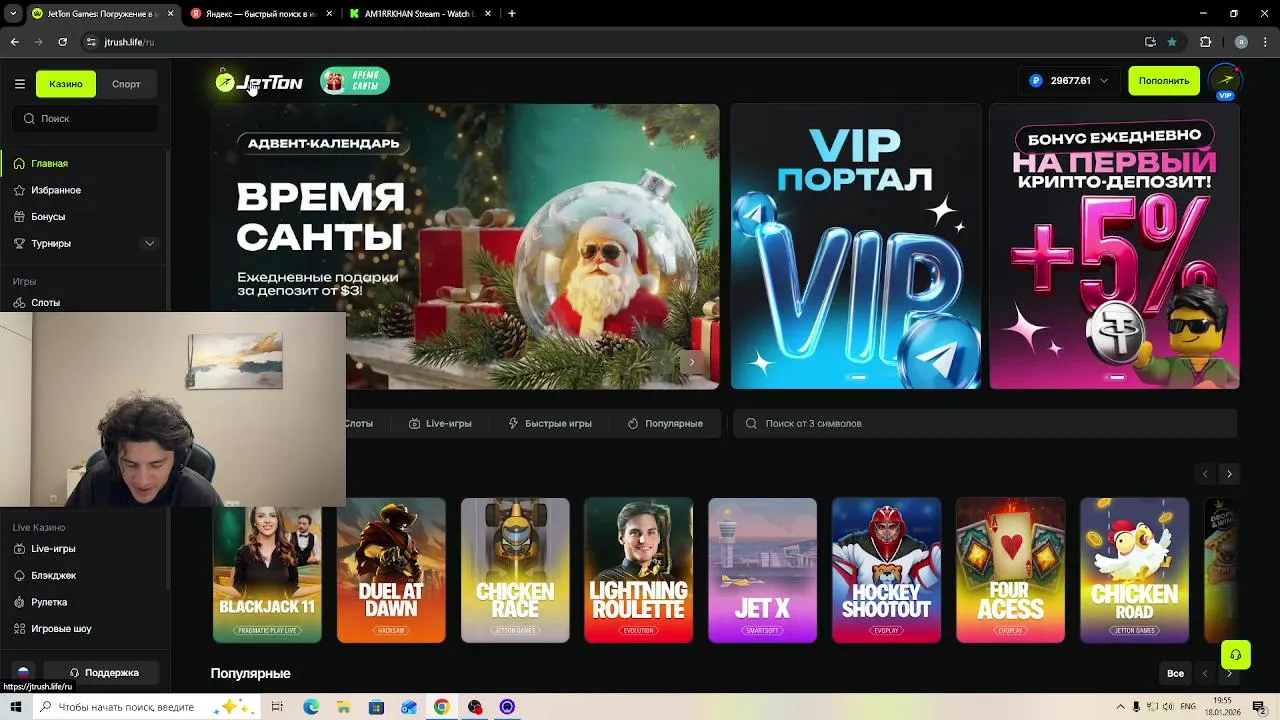Open Blackjack 11 game thumbnail
The image size is (1280, 720).
point(267,570)
